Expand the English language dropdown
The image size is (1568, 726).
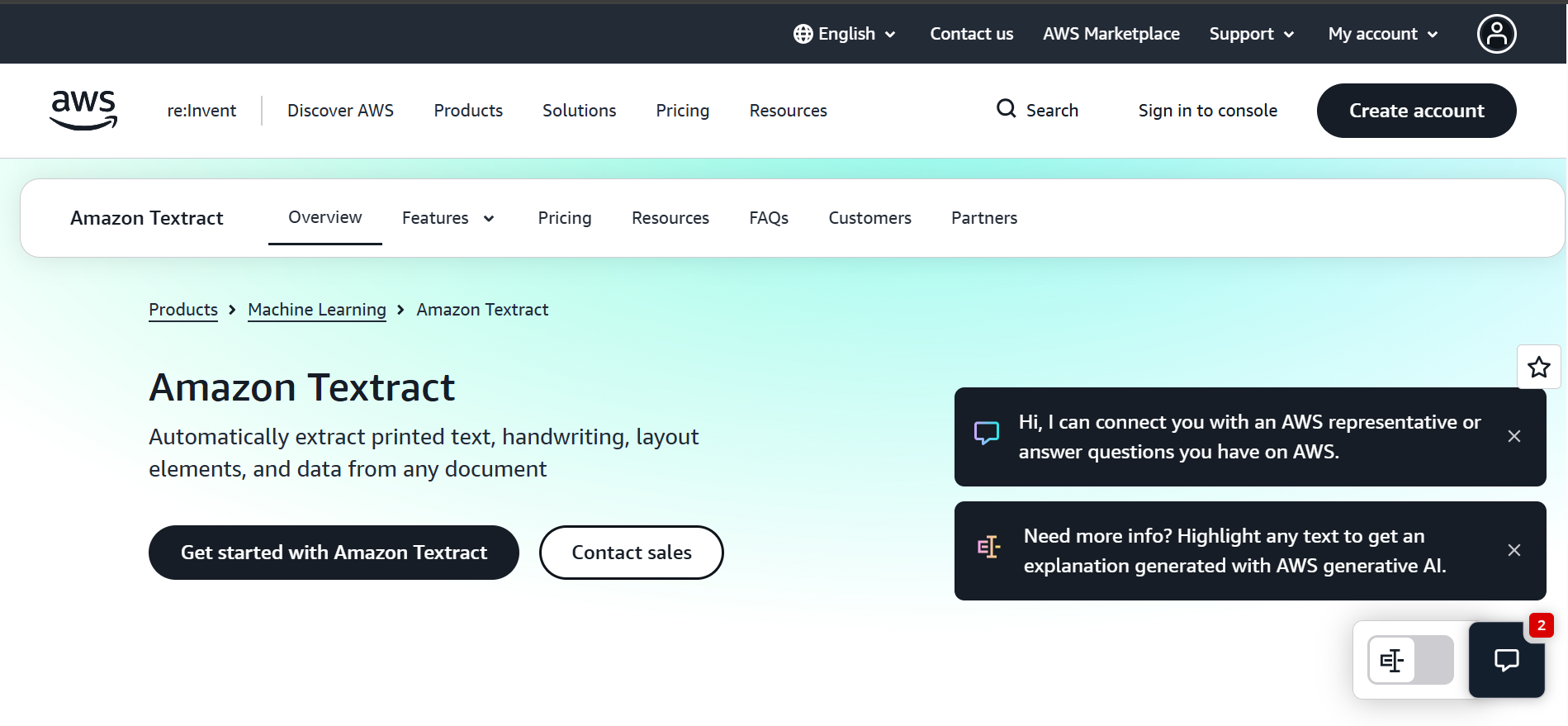(846, 34)
